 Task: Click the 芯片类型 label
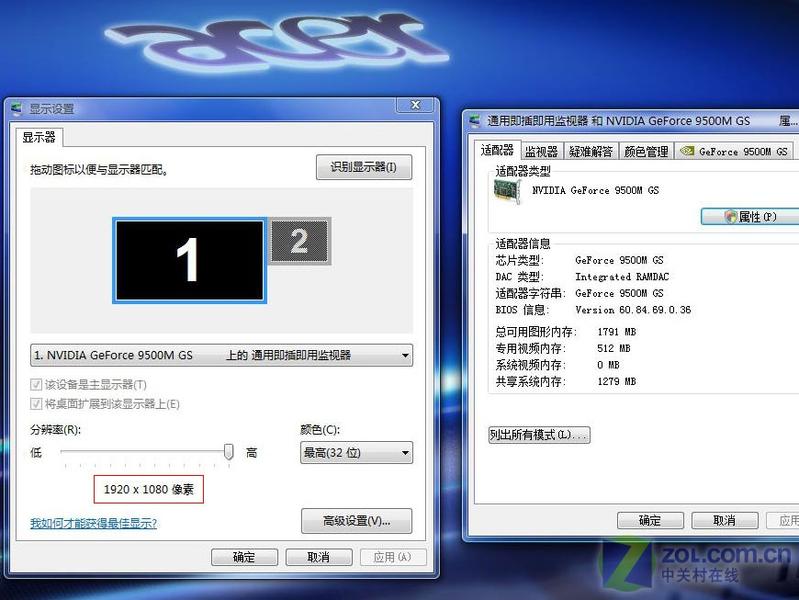point(520,260)
